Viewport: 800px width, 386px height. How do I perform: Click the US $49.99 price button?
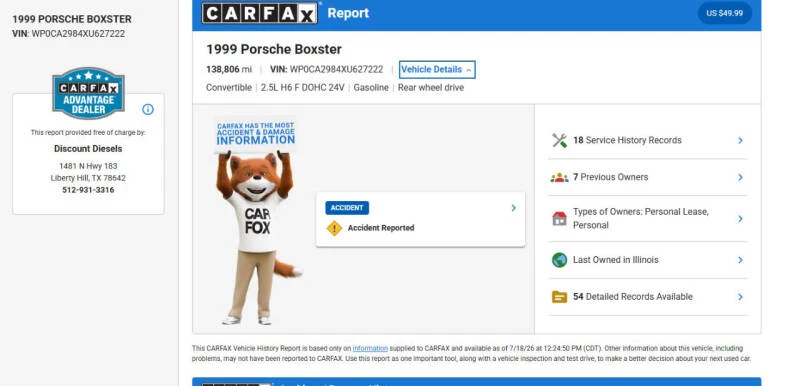[724, 13]
